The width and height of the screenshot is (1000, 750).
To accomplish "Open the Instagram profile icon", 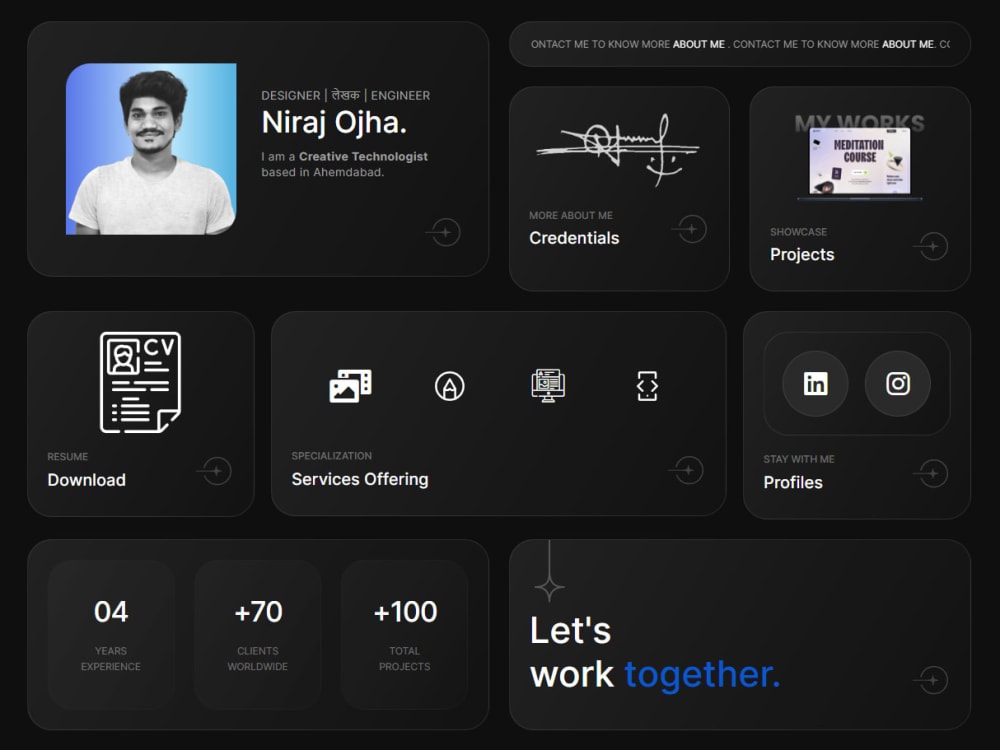I will coord(898,383).
